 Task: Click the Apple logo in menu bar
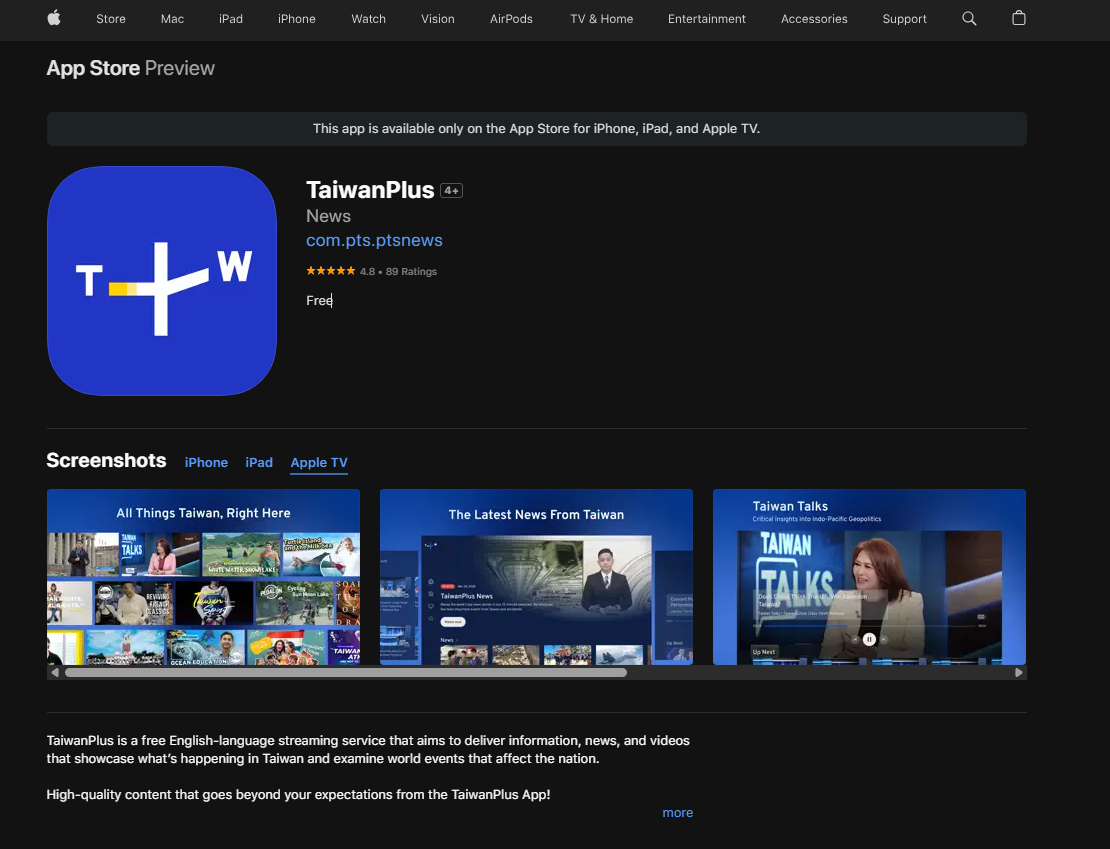coord(54,18)
